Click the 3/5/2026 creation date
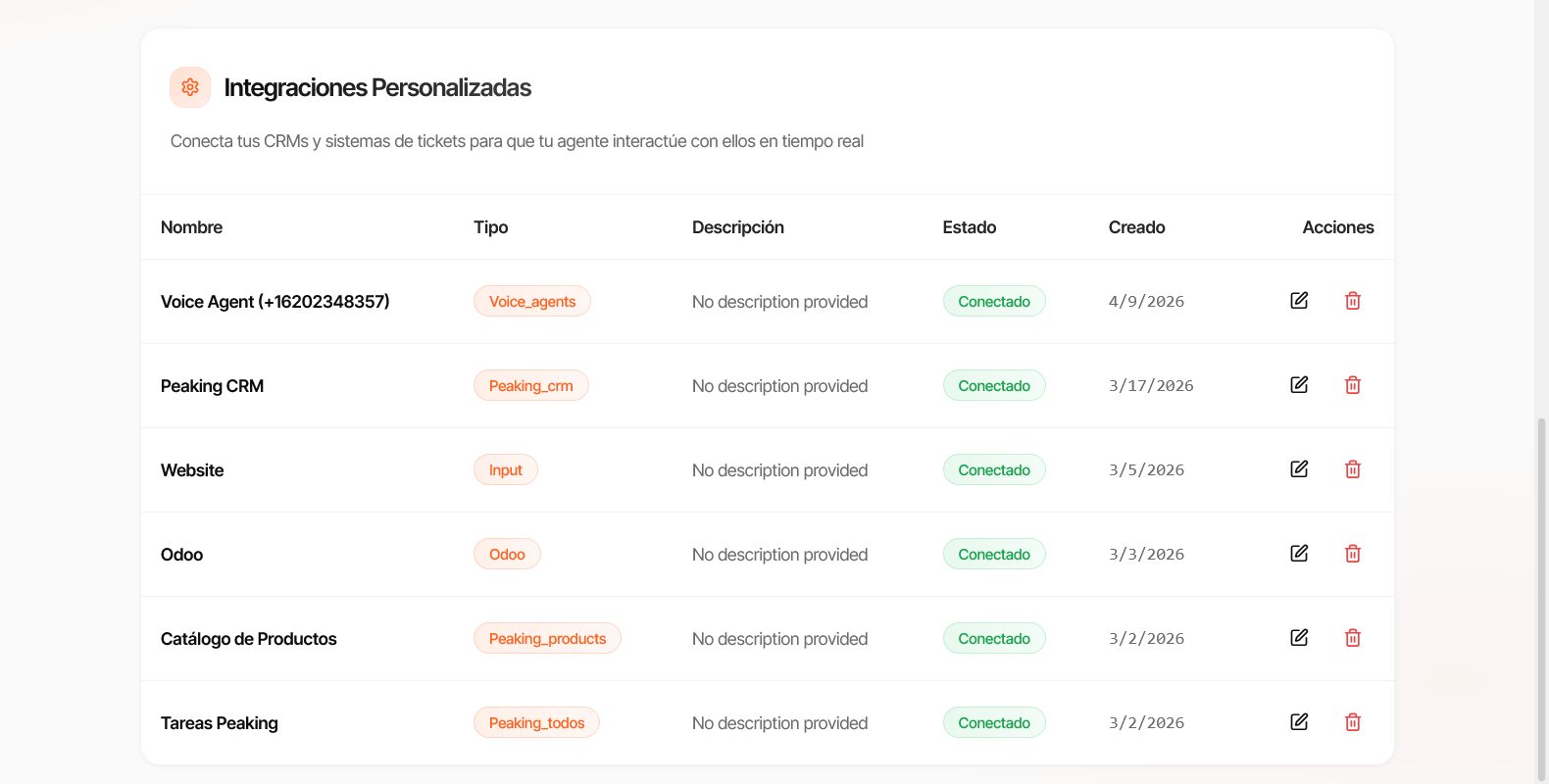The image size is (1549, 784). (x=1146, y=470)
